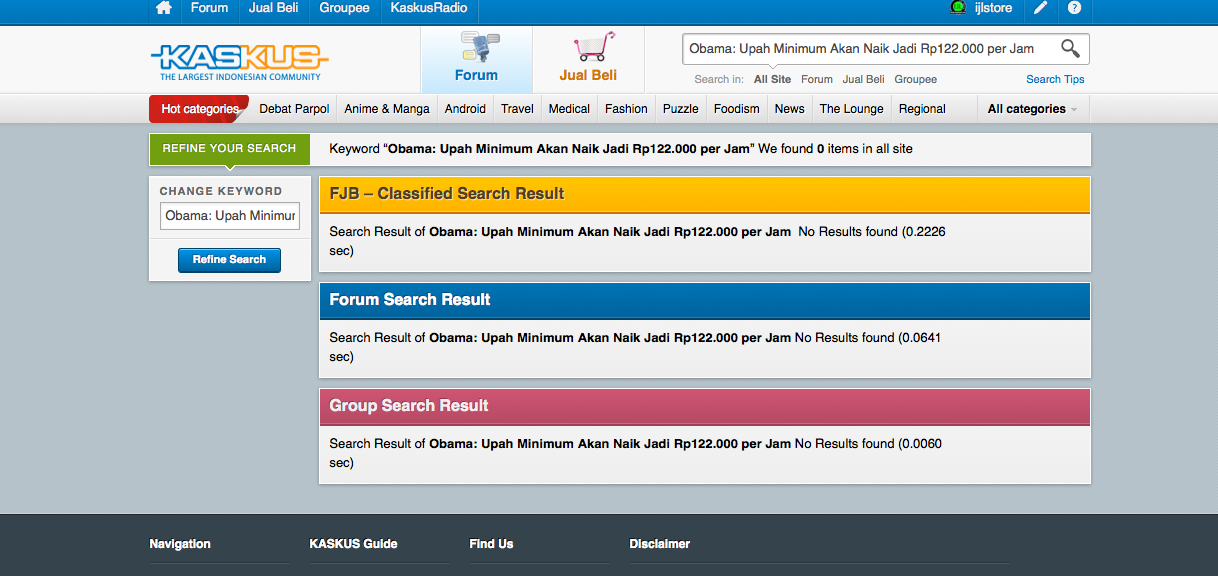Viewport: 1218px width, 576px height.
Task: Open Groupee in top navigation bar
Action: 344,8
